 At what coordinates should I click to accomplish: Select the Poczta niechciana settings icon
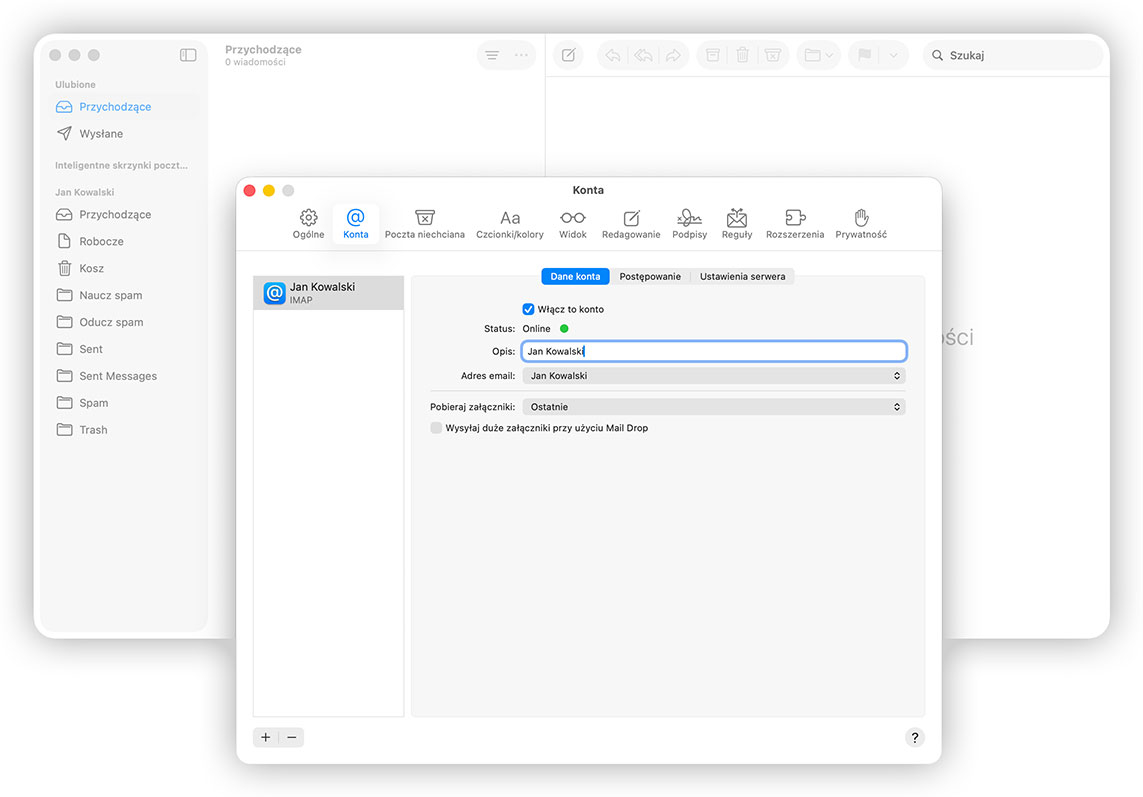click(424, 222)
